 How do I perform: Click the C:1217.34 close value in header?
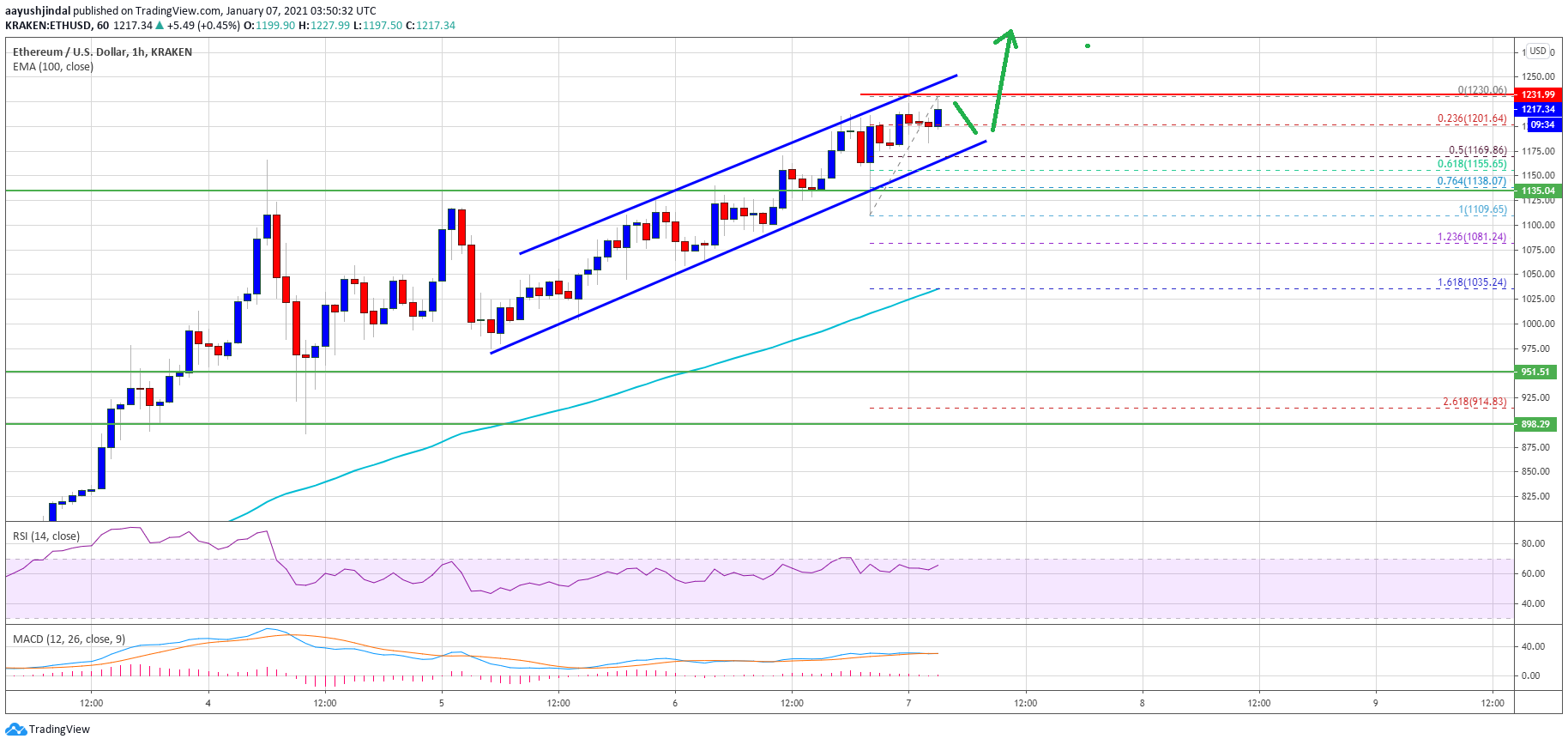click(431, 26)
